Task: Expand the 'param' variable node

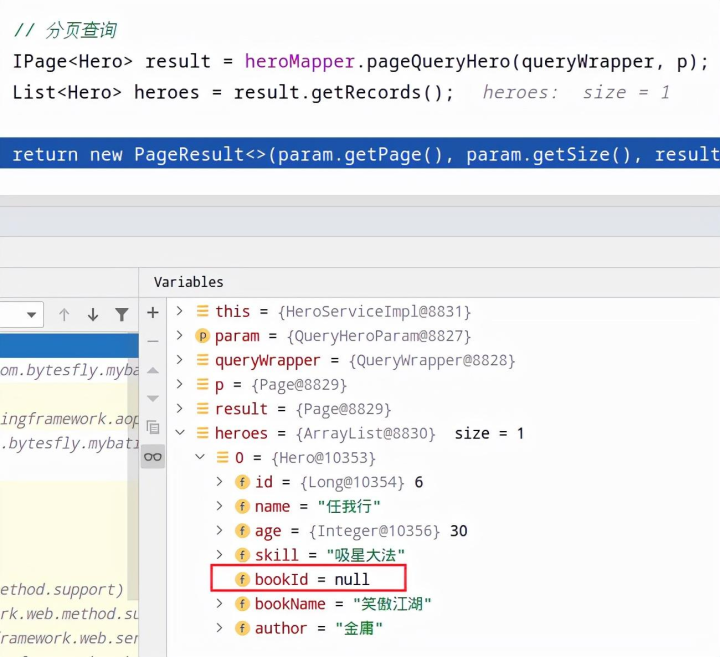Action: [180, 336]
